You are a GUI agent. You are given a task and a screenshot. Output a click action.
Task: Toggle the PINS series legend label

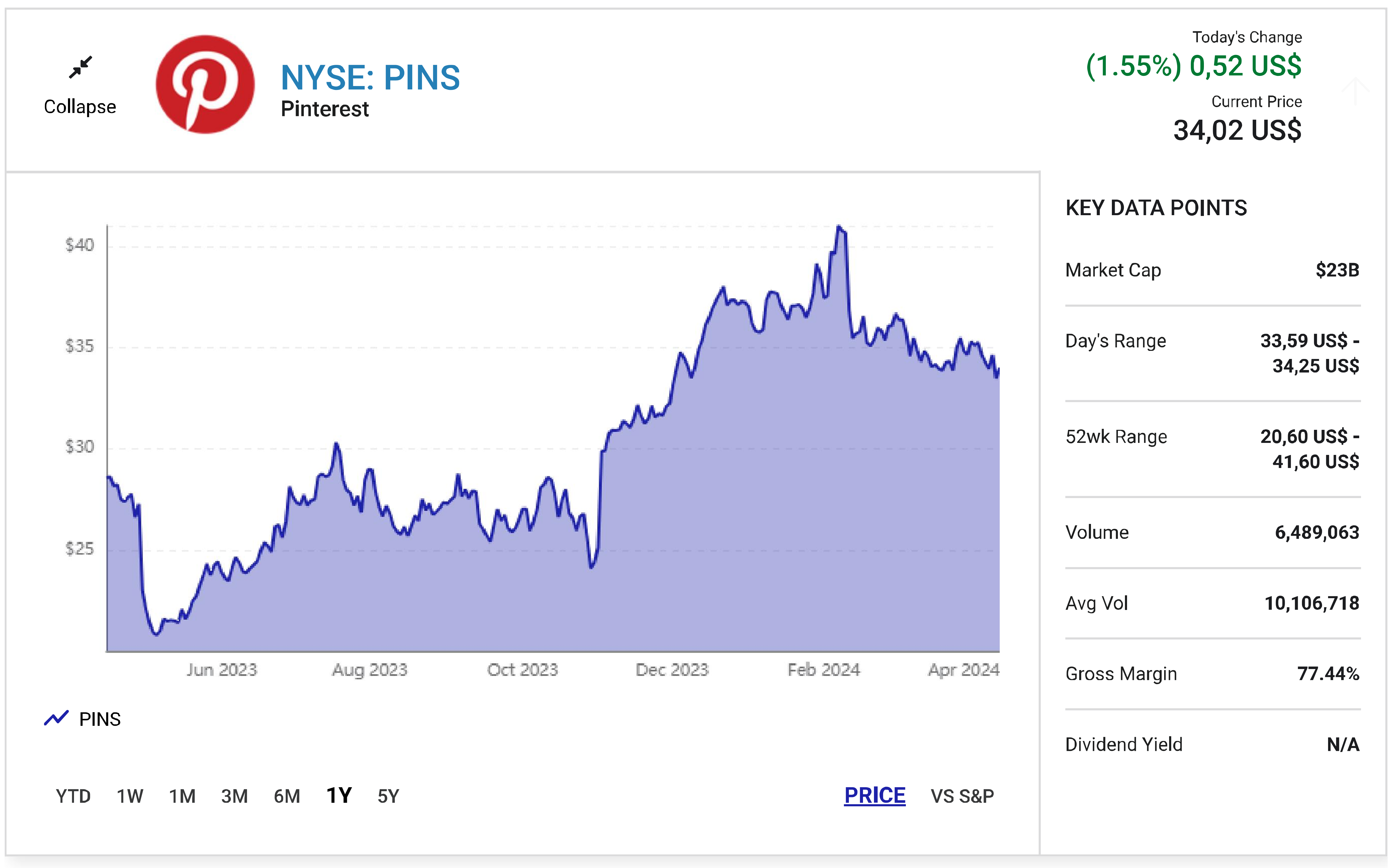click(x=100, y=719)
